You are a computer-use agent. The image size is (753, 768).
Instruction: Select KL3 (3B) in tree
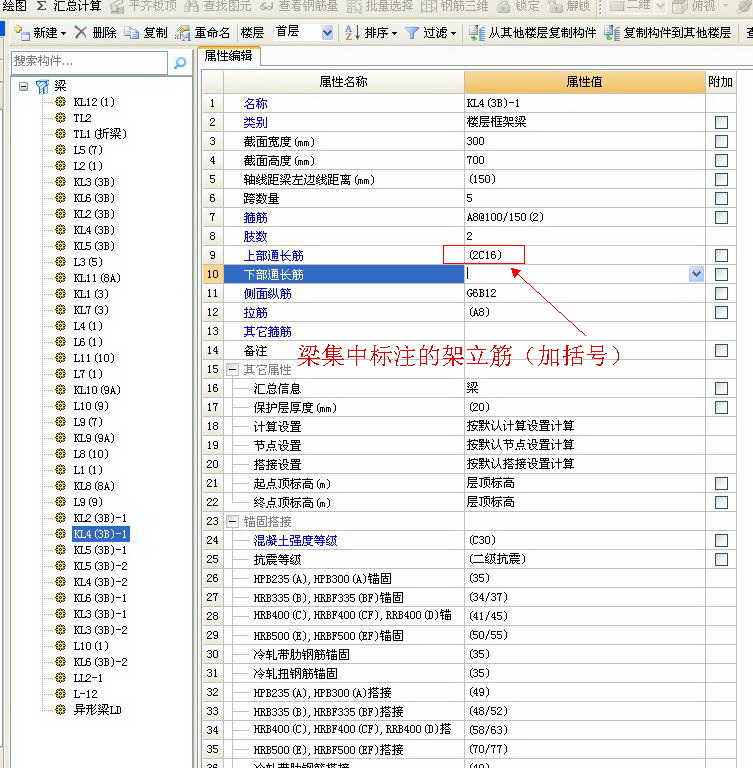(94, 182)
